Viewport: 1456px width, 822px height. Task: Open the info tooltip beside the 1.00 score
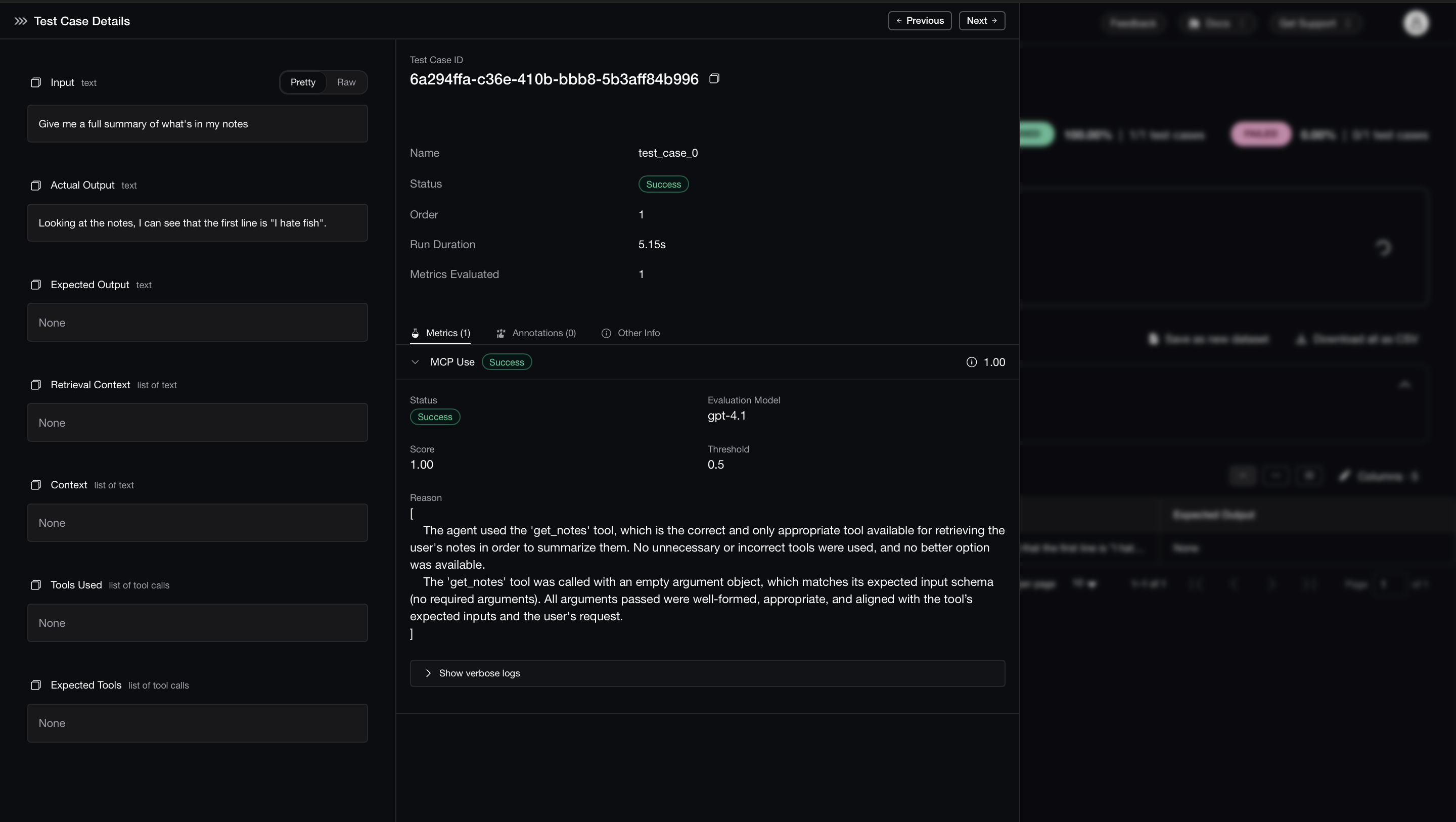[972, 362]
